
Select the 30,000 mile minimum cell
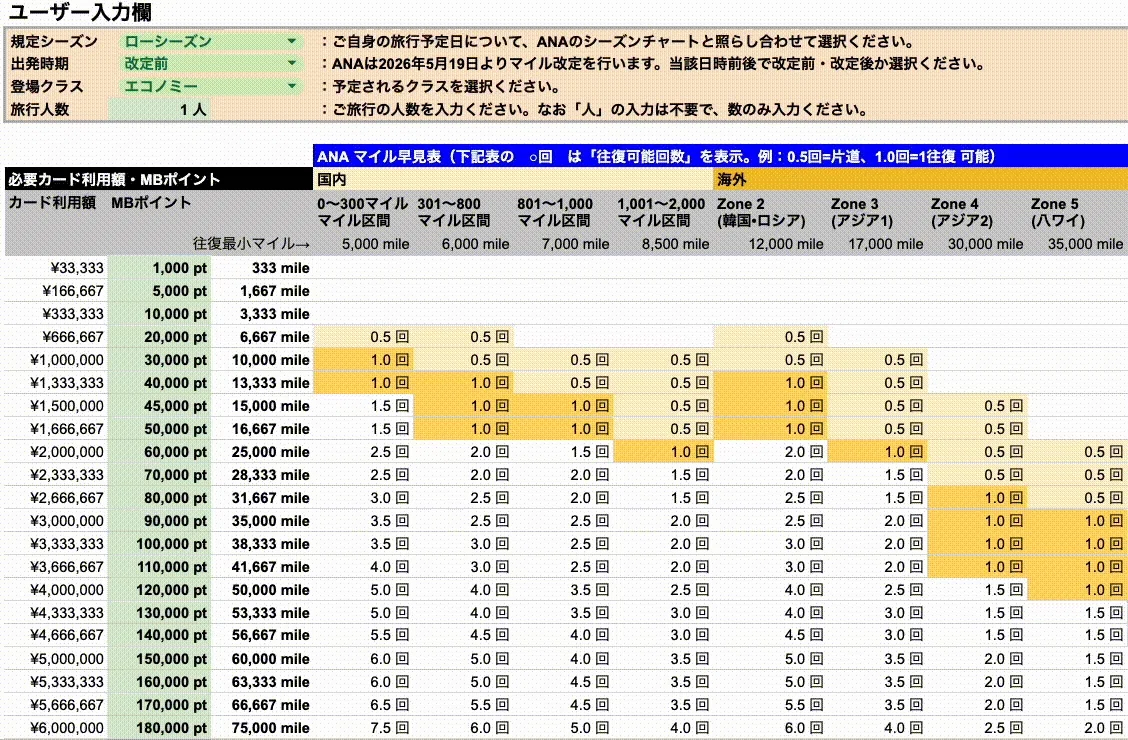(x=977, y=245)
